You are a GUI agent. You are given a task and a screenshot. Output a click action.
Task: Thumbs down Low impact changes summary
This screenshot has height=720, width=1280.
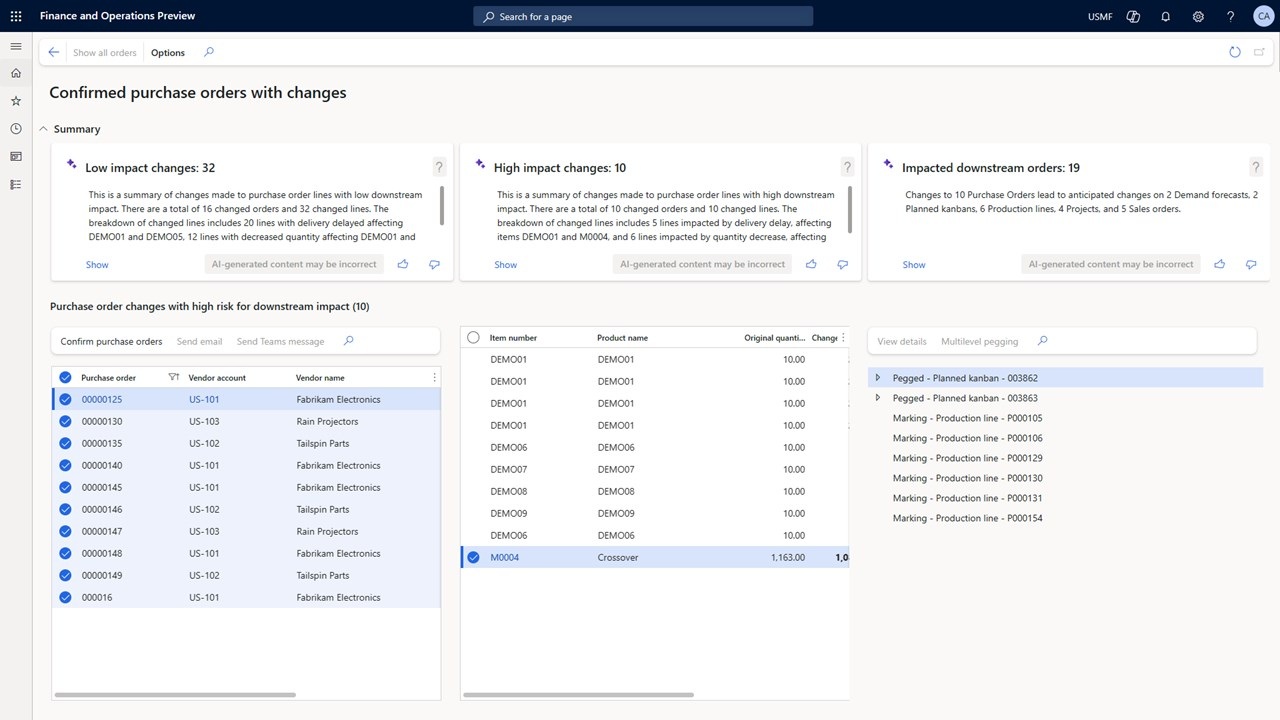[x=434, y=265]
